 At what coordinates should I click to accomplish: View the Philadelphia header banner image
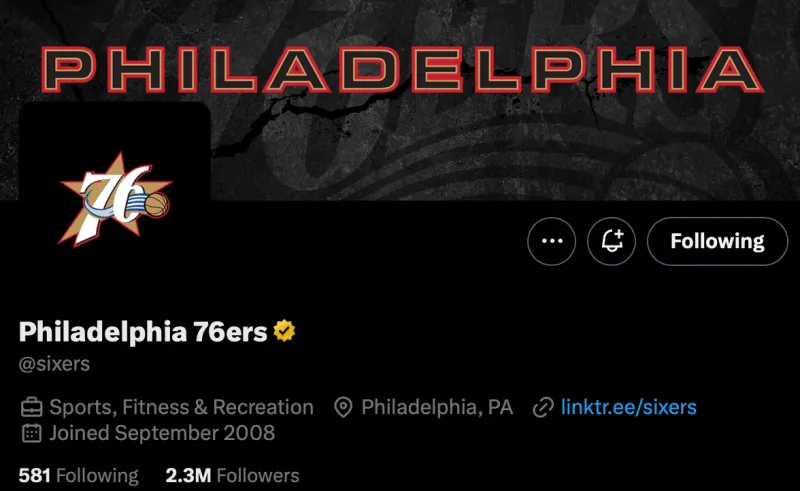(400, 100)
